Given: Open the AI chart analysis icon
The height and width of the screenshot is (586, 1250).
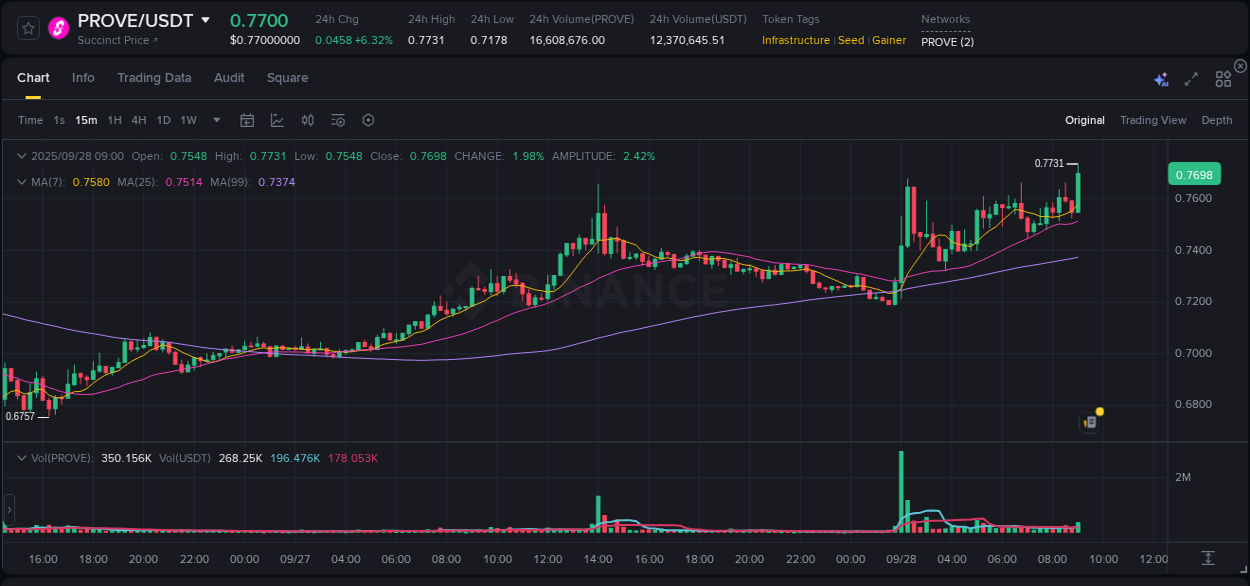Looking at the screenshot, I should click(x=1160, y=77).
